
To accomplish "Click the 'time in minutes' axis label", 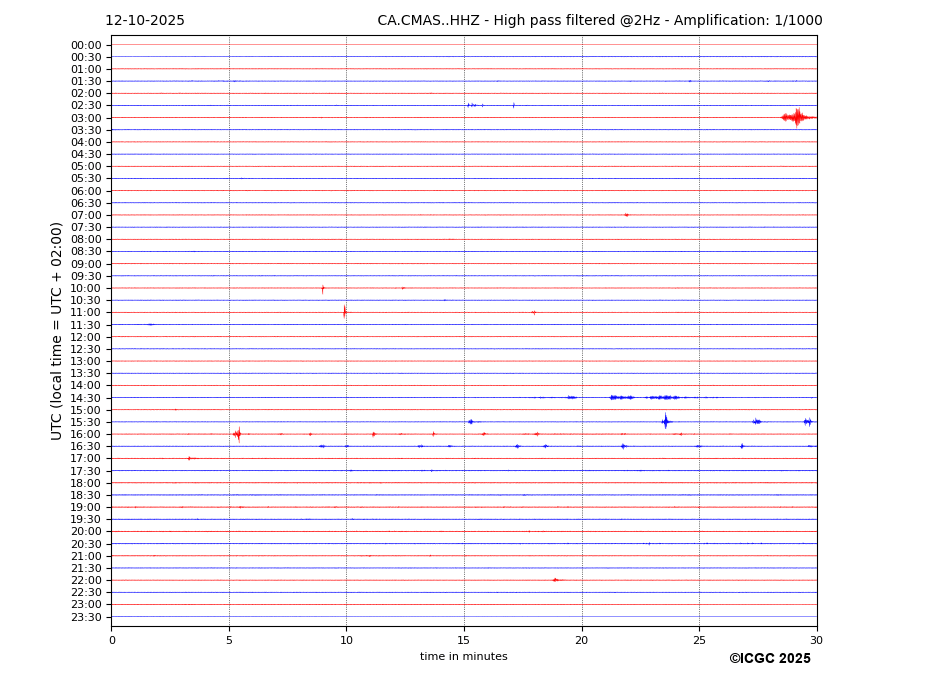I will (x=463, y=657).
